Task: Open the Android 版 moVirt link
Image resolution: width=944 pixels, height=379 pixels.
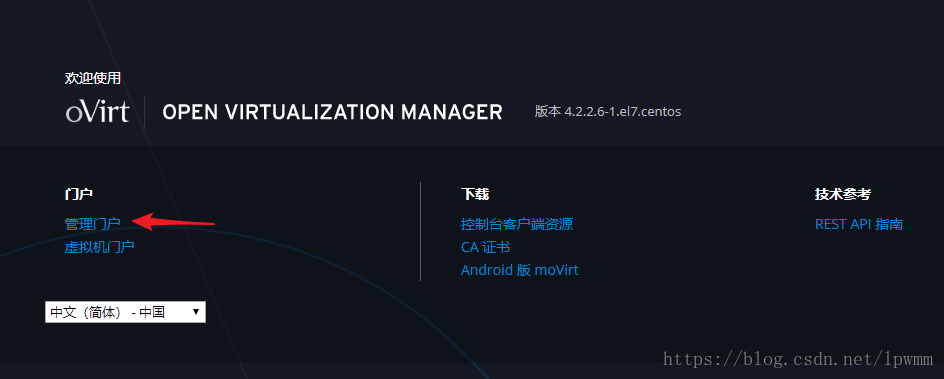Action: (x=520, y=270)
